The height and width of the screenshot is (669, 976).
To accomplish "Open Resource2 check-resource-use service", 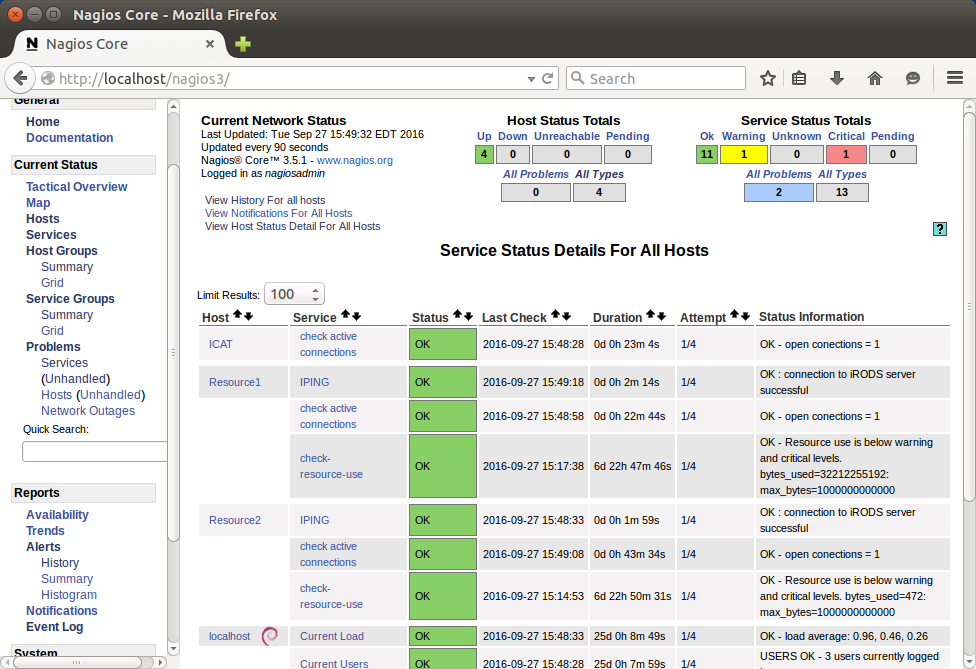I will pos(331,596).
